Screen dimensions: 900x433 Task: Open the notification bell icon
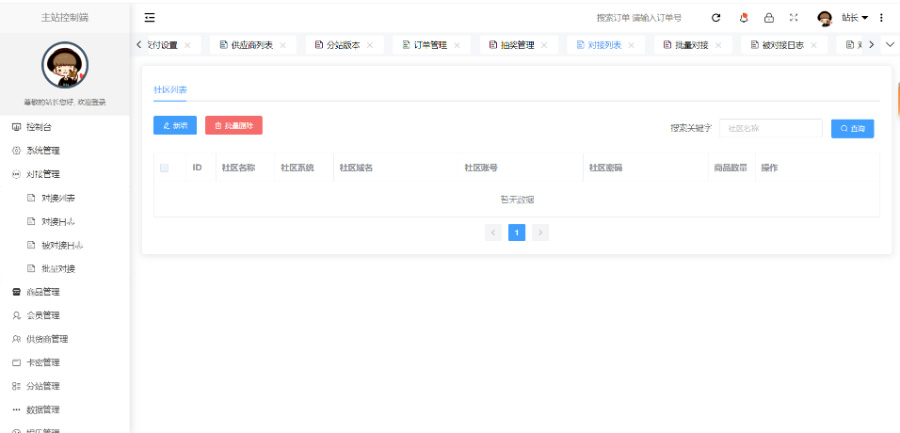[x=743, y=17]
